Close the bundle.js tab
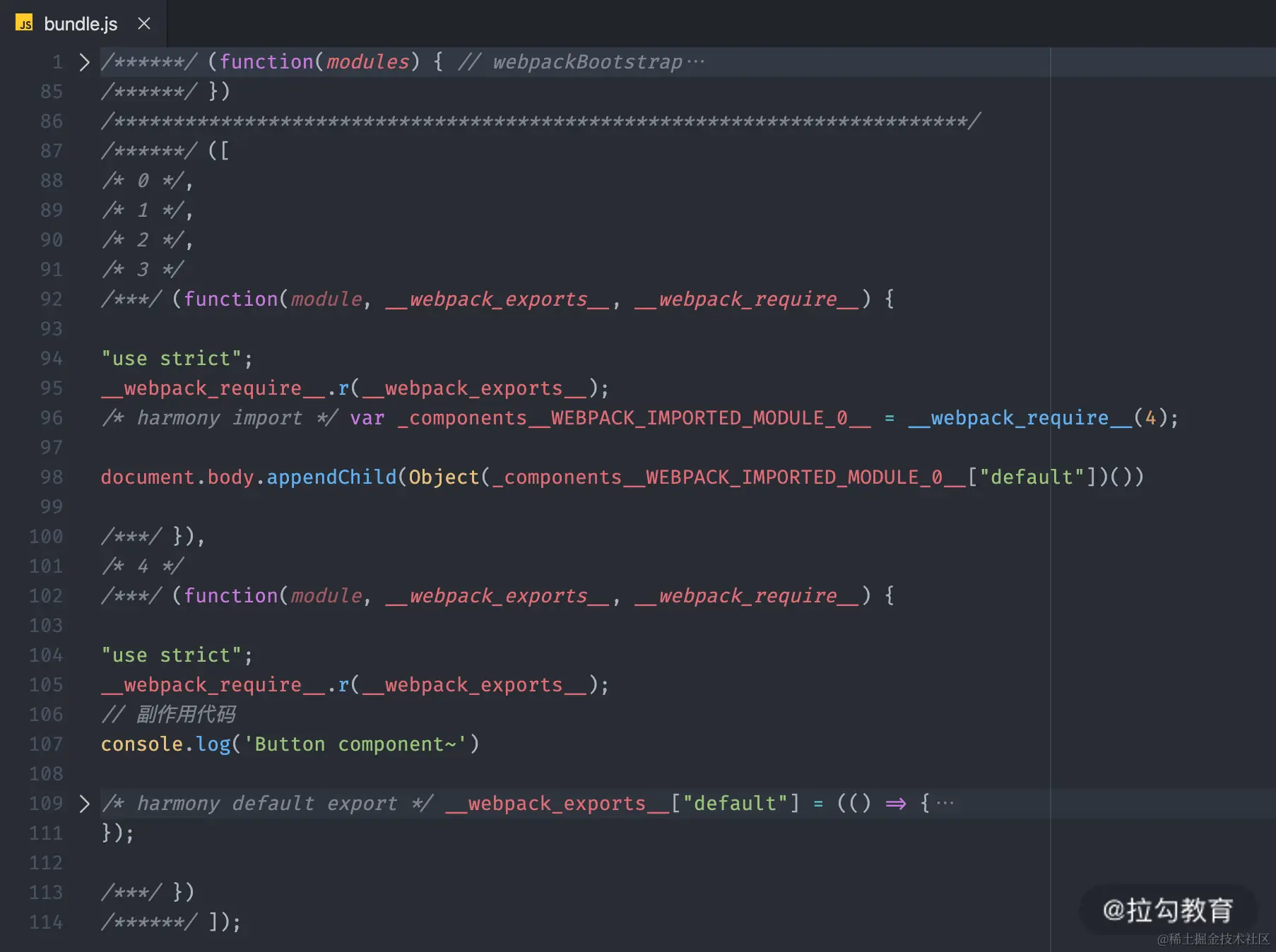This screenshot has width=1276, height=952. coord(144,23)
